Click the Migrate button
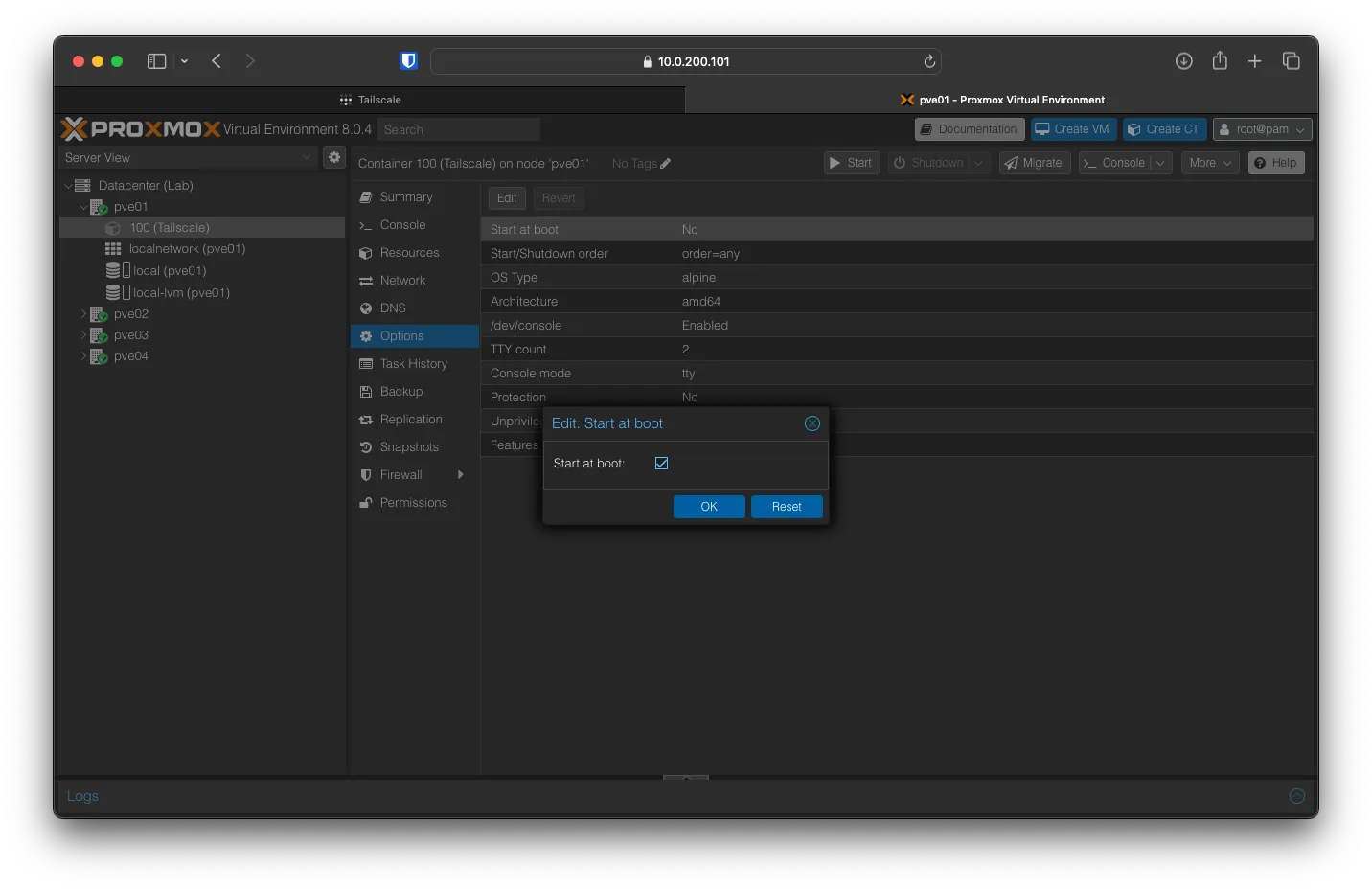 tap(1035, 163)
